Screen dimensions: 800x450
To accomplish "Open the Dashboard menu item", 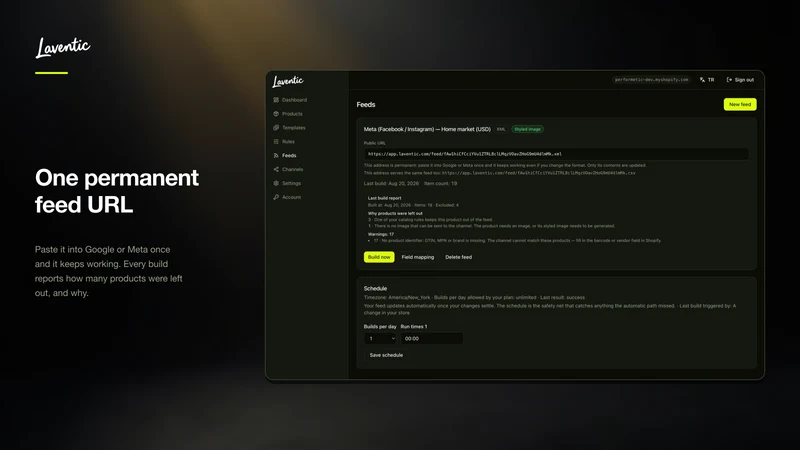I will (294, 100).
